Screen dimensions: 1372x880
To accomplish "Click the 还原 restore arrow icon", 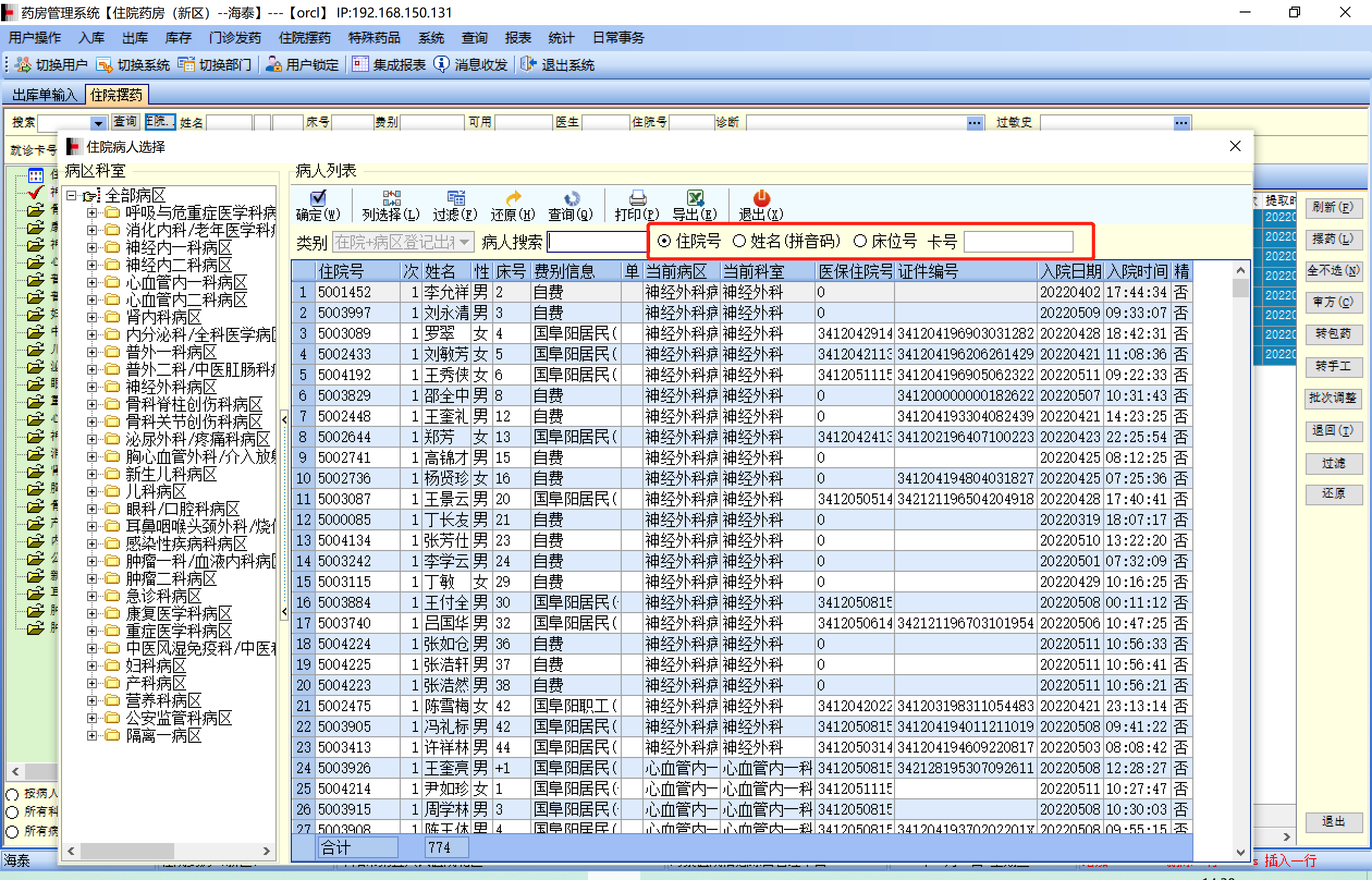I will point(513,198).
